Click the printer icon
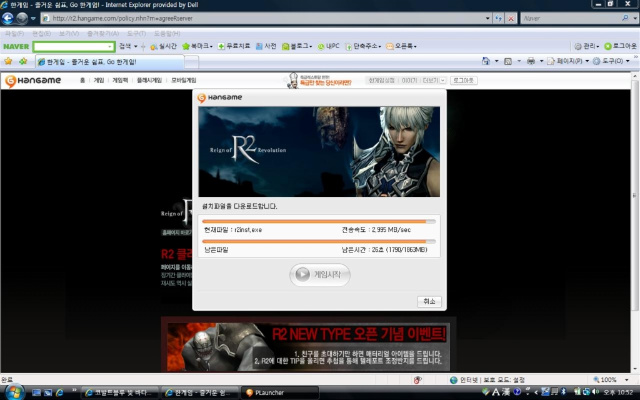This screenshot has height=400, width=640. 531,61
